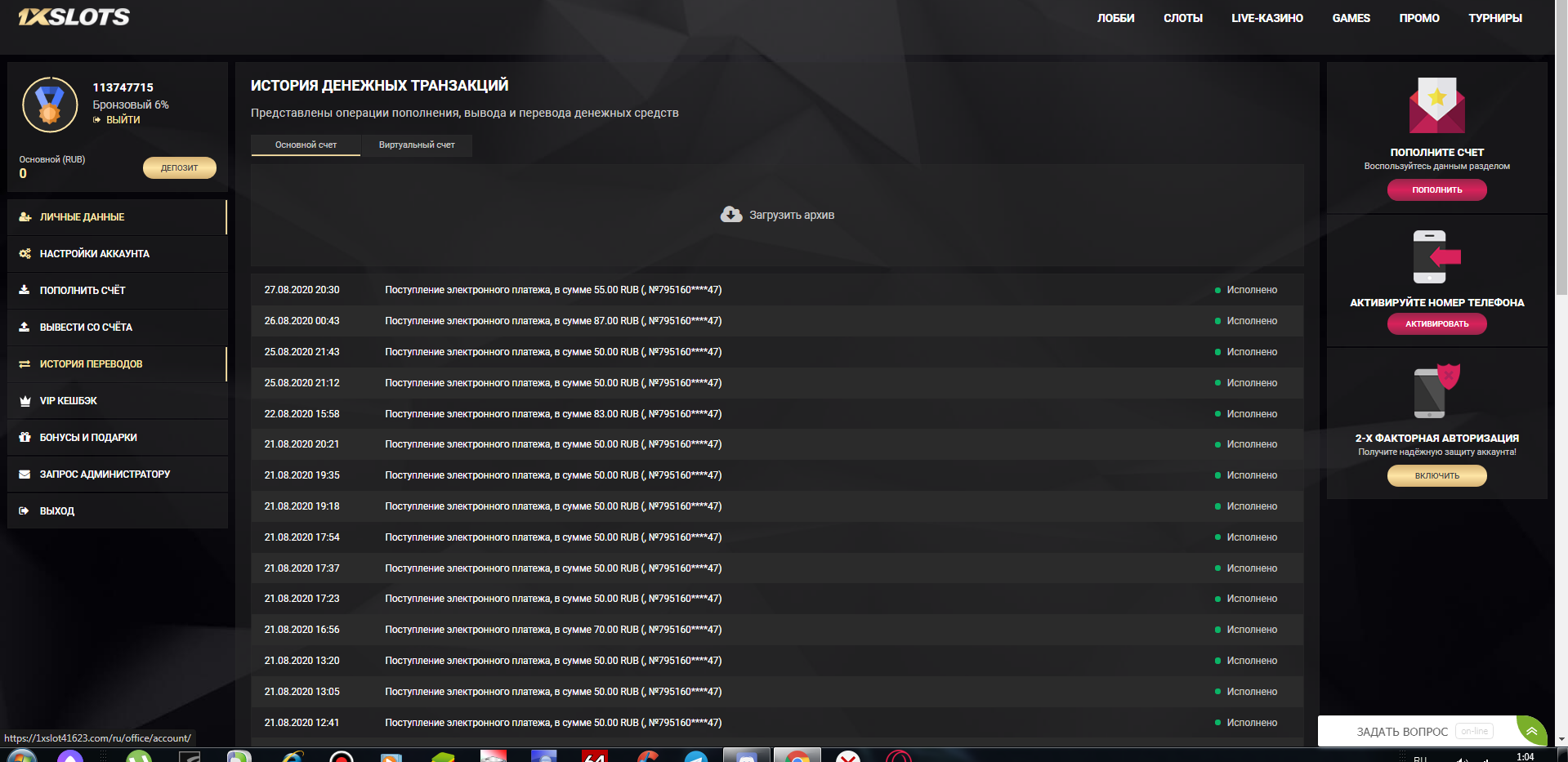Image resolution: width=1568 pixels, height=762 pixels.
Task: Go to СЛОТЫ in top navigation
Action: tap(1183, 18)
